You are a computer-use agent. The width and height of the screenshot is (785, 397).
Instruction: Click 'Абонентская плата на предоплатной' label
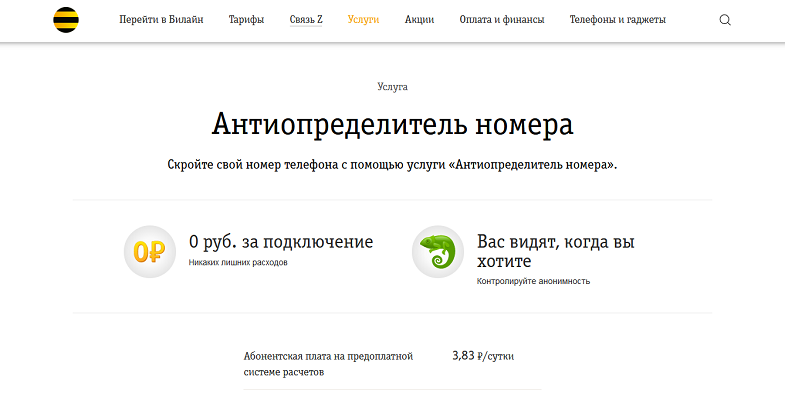(328, 364)
